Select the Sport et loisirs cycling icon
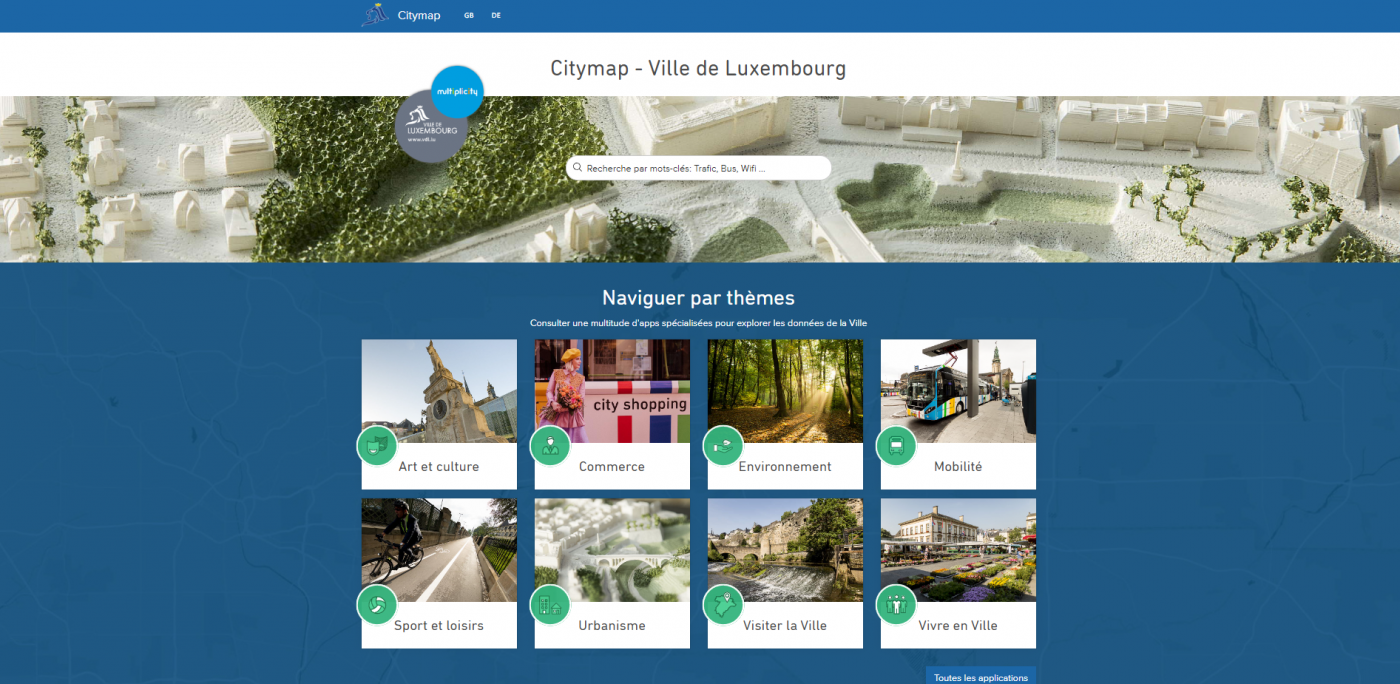1400x684 pixels. [x=377, y=604]
